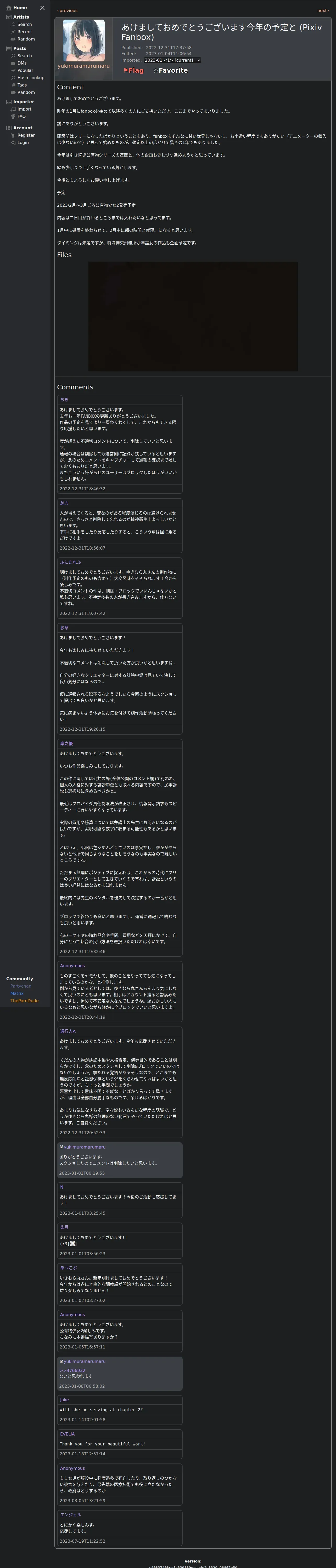Click commenter name ふにたれふ
The width and height of the screenshot is (336, 1568).
[70, 562]
